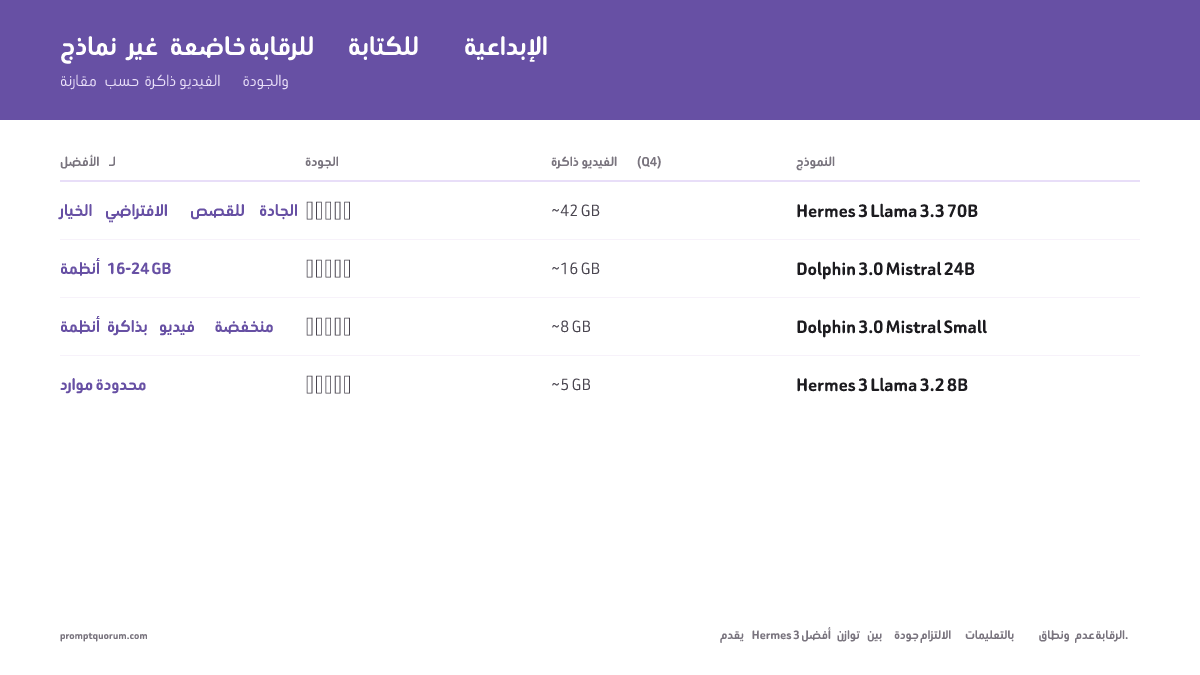Click the الجودة column header
This screenshot has height=675, width=1200.
coord(322,161)
